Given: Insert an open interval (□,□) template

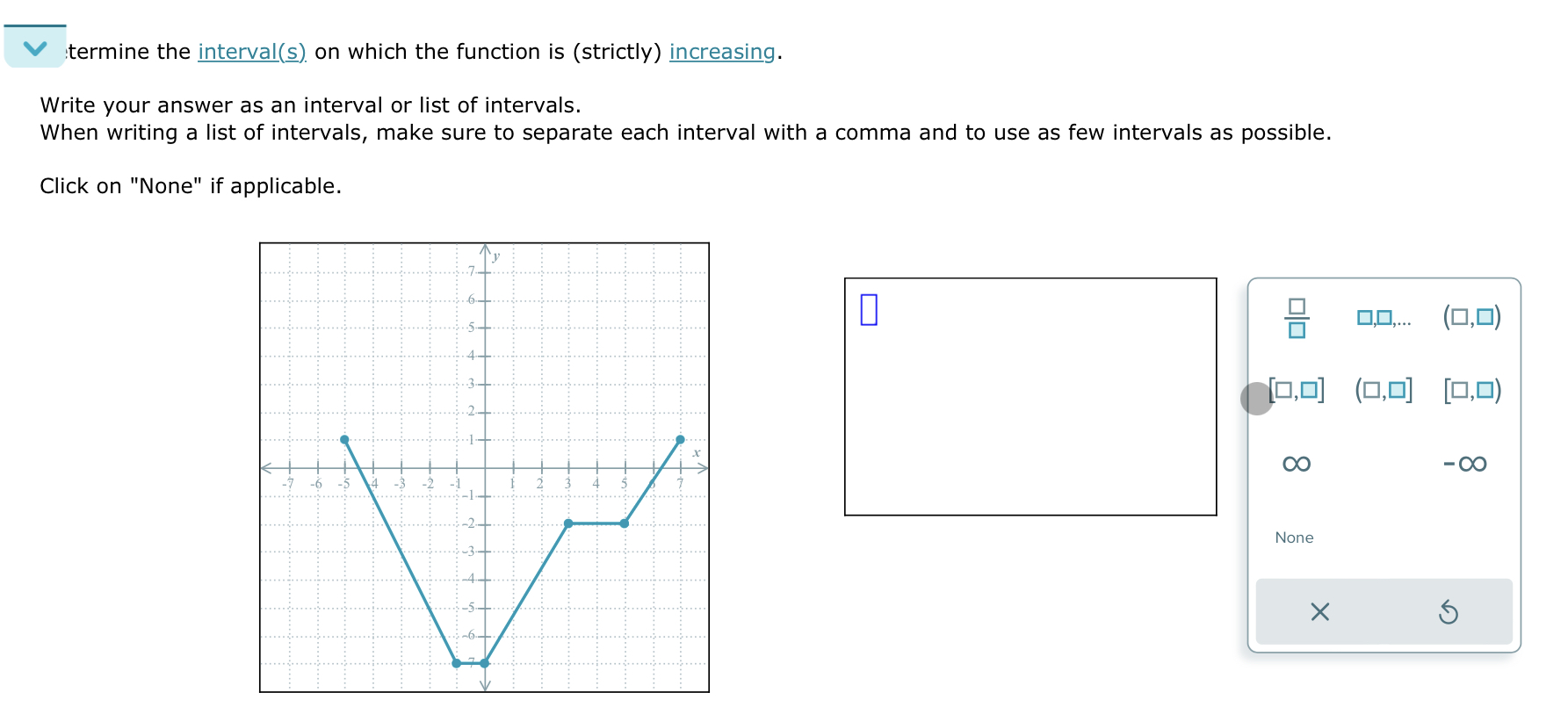Looking at the screenshot, I should [1472, 318].
